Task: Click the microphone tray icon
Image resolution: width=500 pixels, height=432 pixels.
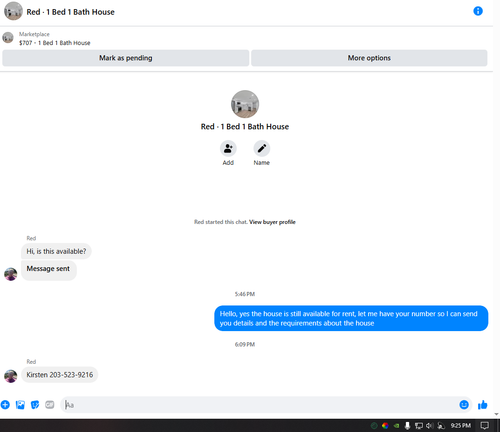Action: click(x=407, y=426)
